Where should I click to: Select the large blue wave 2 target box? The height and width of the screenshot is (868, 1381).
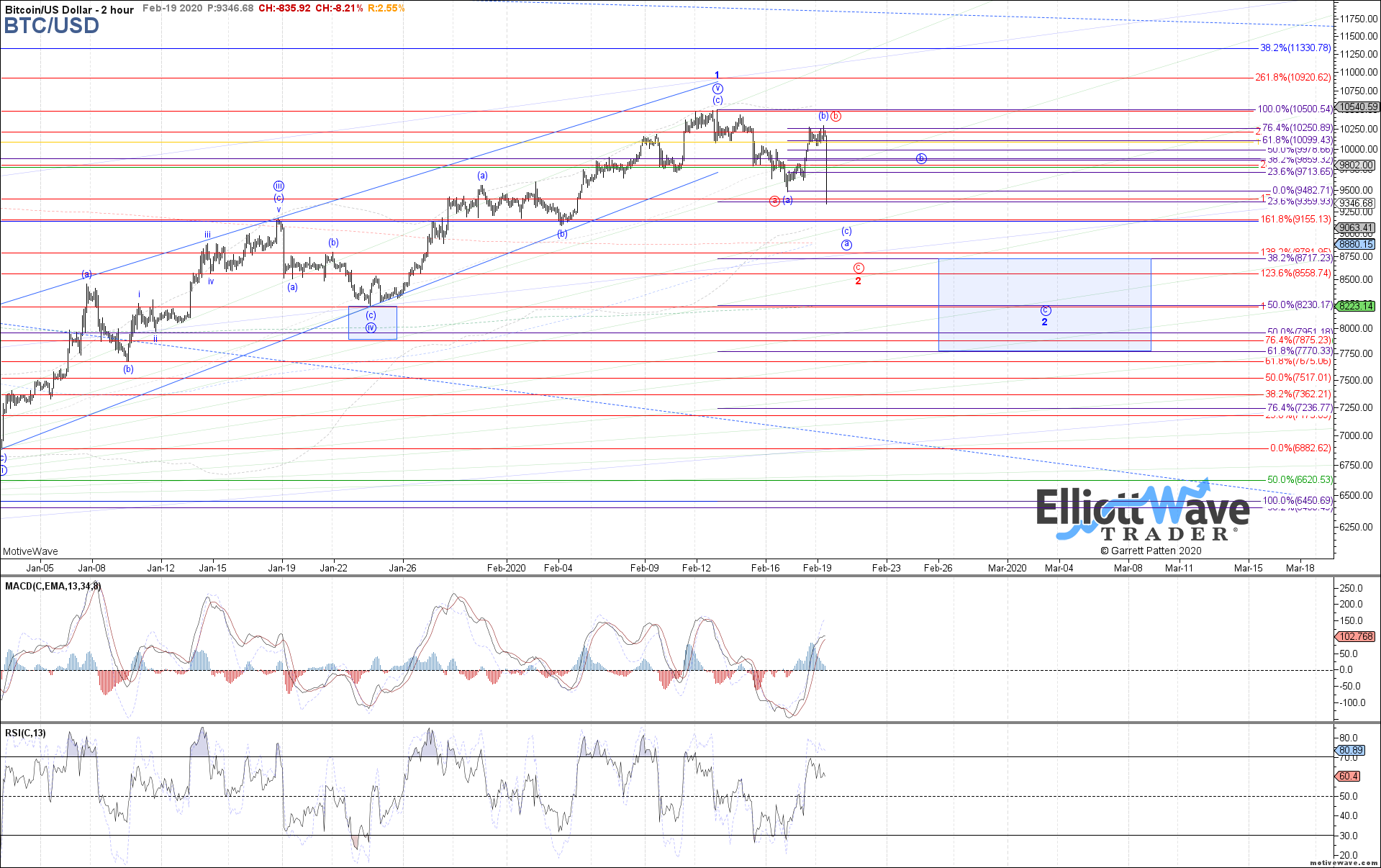point(1044,305)
